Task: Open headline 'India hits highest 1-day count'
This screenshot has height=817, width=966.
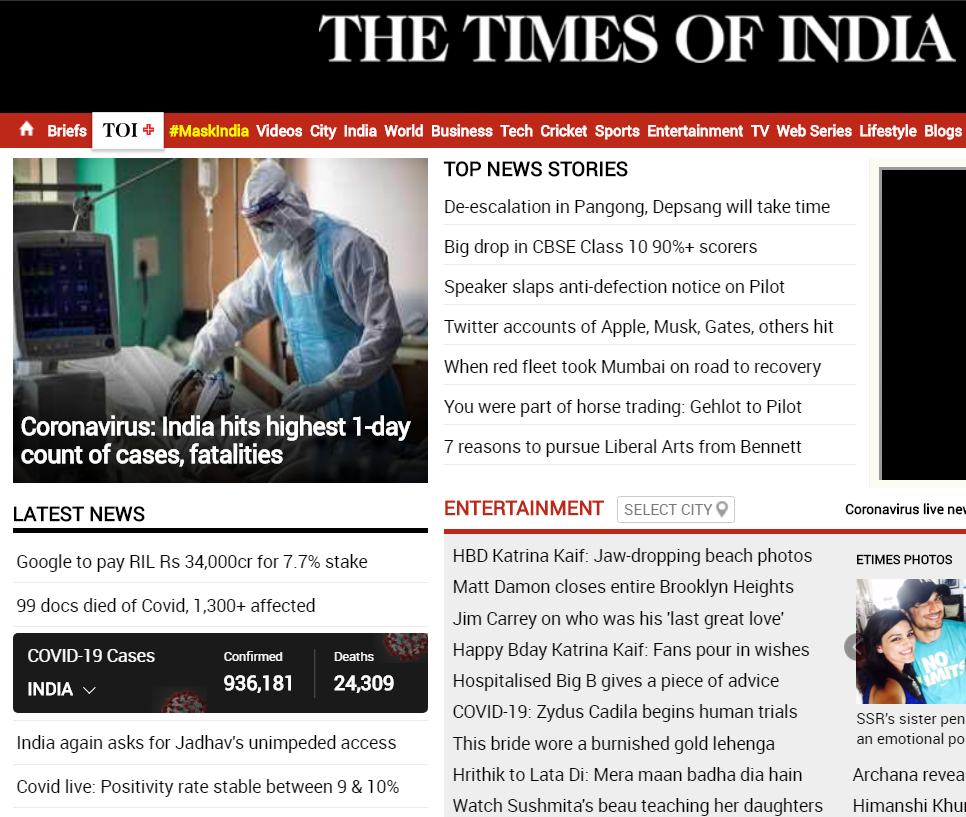Action: [x=215, y=441]
